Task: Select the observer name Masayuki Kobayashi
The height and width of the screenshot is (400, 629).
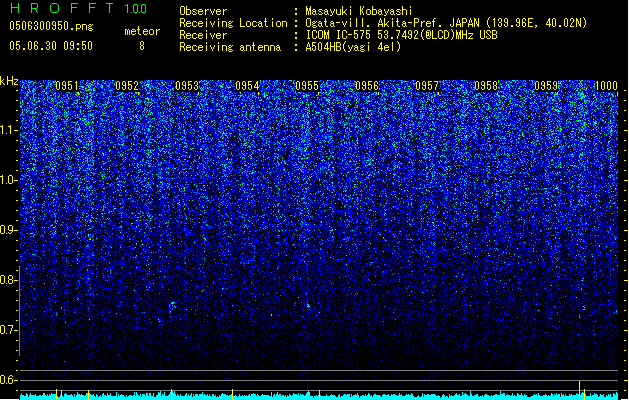Action: pos(359,11)
